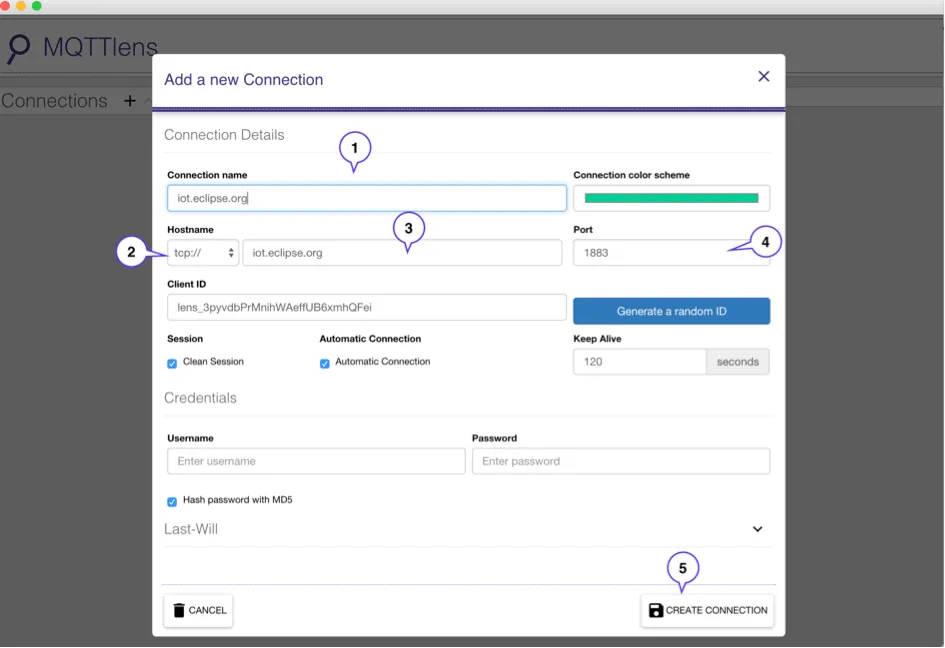Image resolution: width=945 pixels, height=648 pixels.
Task: Generate a random ID
Action: point(671,311)
